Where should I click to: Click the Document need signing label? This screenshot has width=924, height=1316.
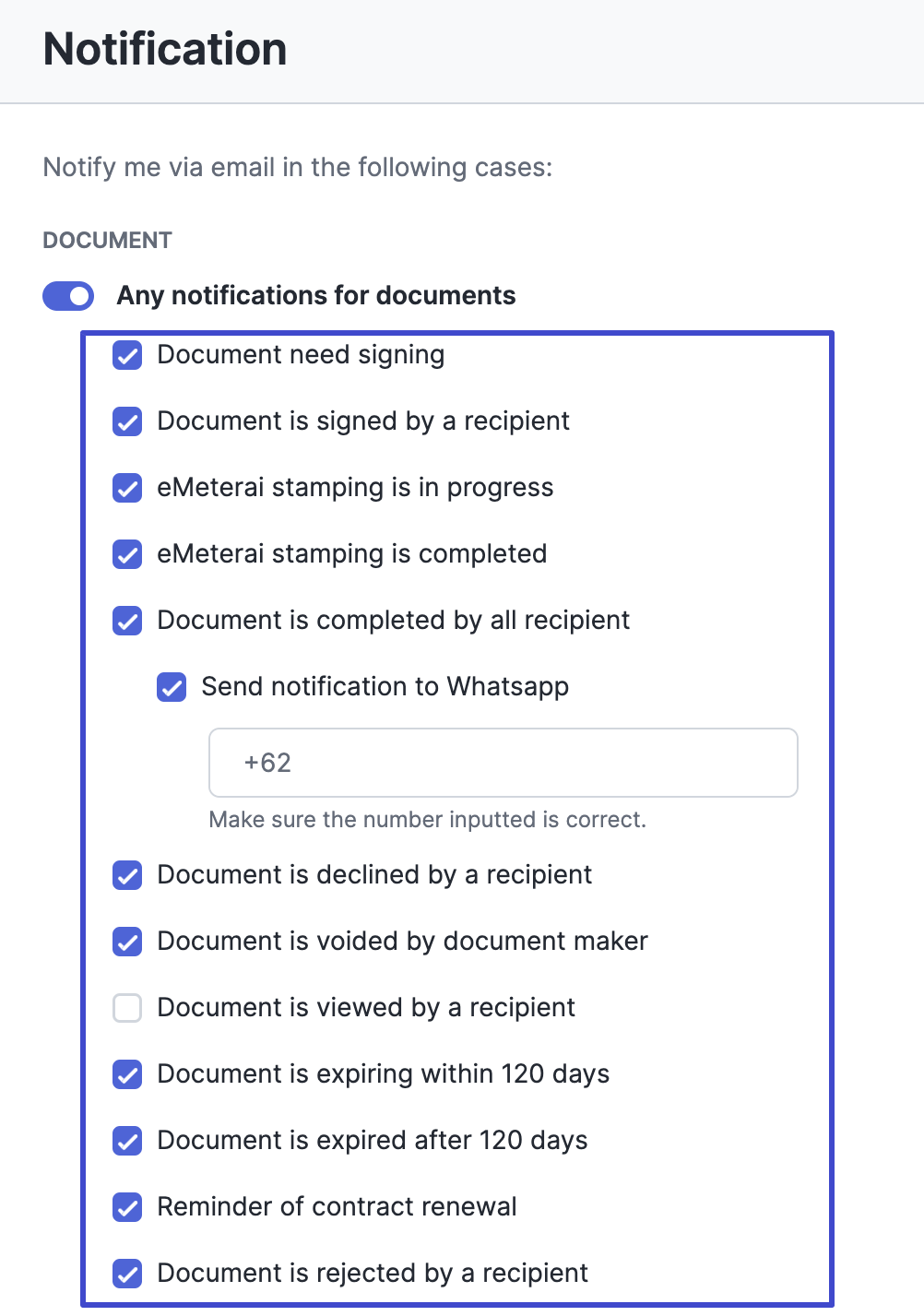(301, 355)
